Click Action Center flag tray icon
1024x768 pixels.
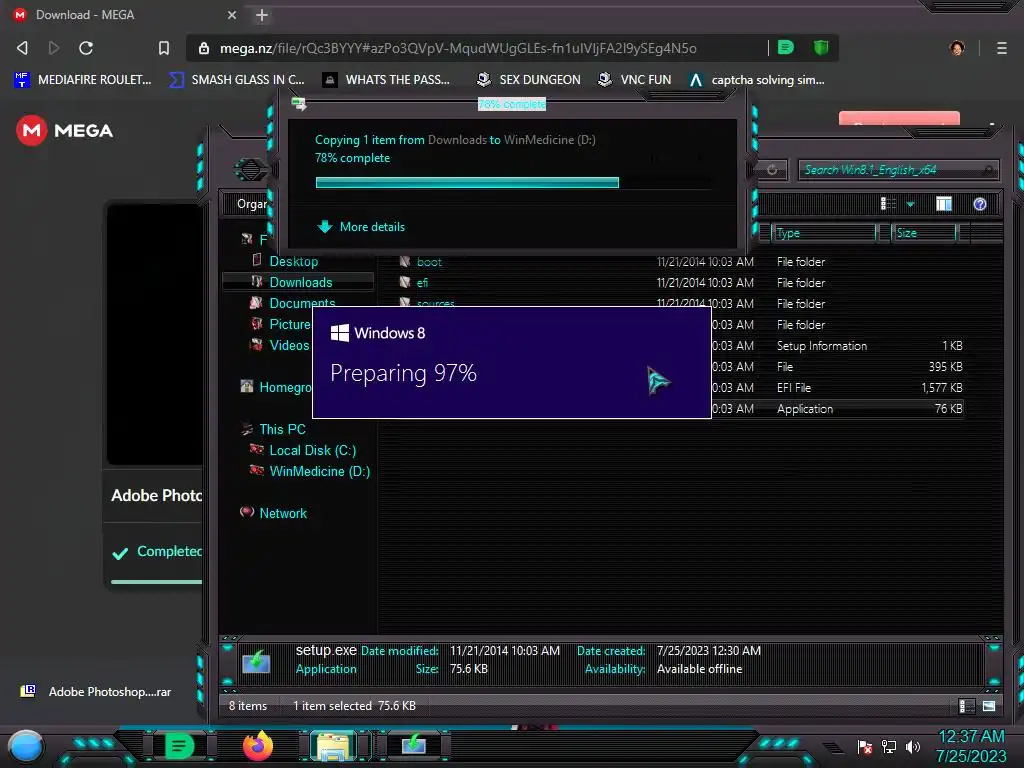point(865,747)
